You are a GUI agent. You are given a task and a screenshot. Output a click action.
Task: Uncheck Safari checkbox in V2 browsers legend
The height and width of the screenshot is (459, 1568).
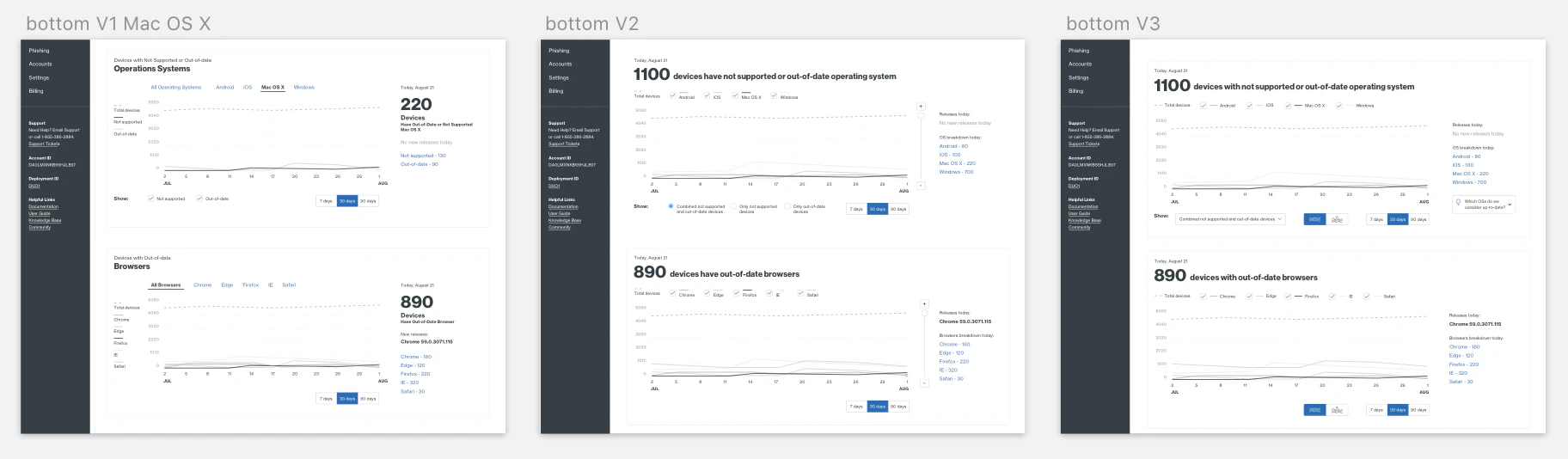[x=800, y=294]
